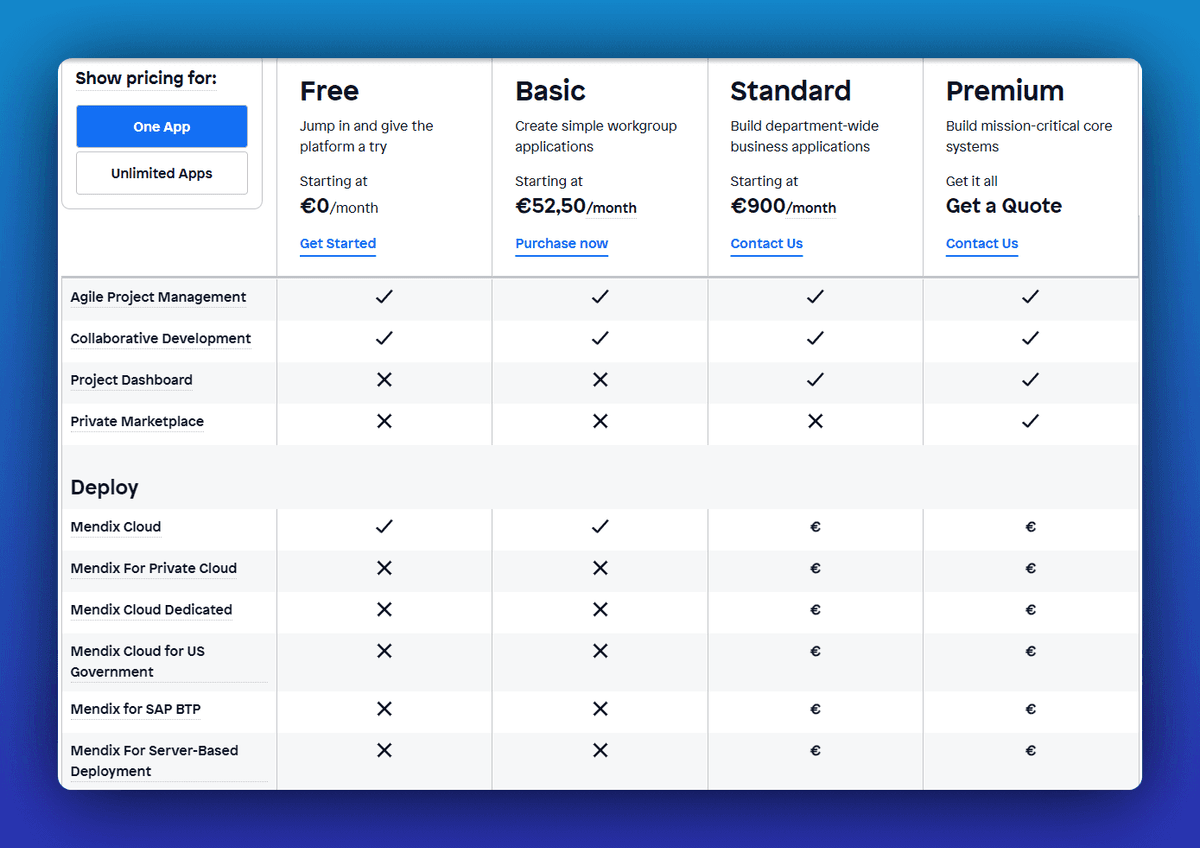
Task: Click the Premium euro icon for Mendix for SAP BTP
Action: click(1030, 709)
